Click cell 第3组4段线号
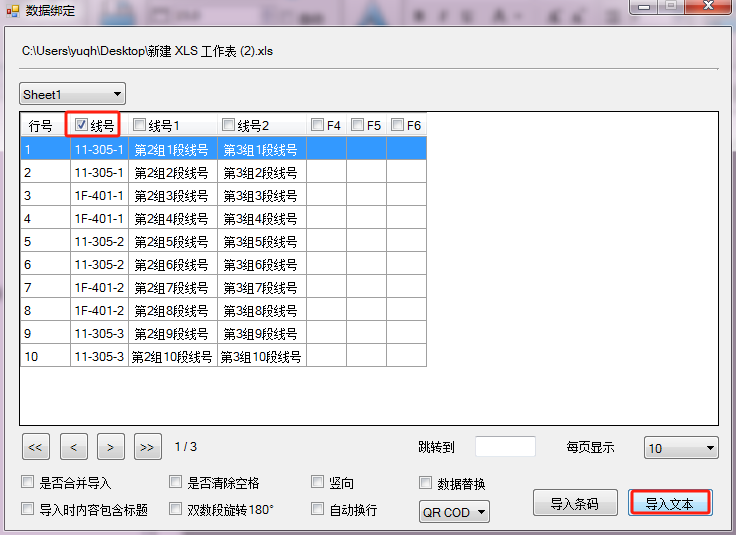Screen dimensions: 736x535 [262, 218]
